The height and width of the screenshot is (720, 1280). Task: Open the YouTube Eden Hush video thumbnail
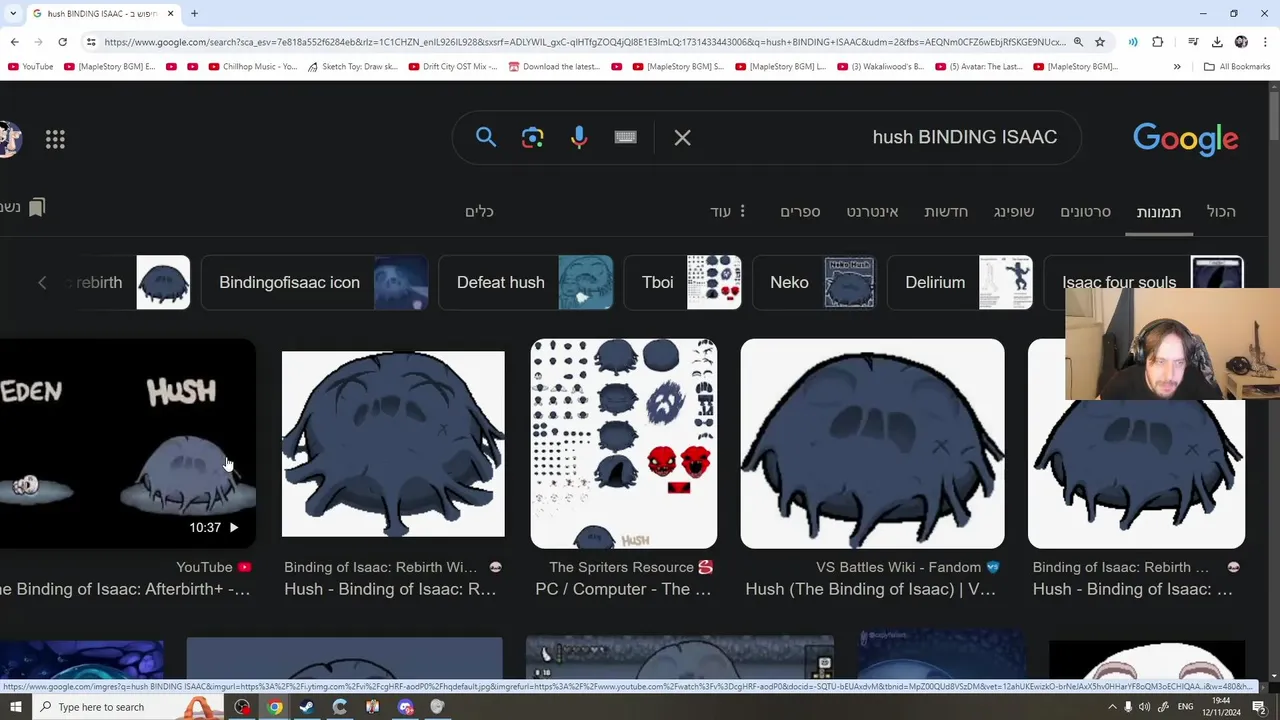128,444
